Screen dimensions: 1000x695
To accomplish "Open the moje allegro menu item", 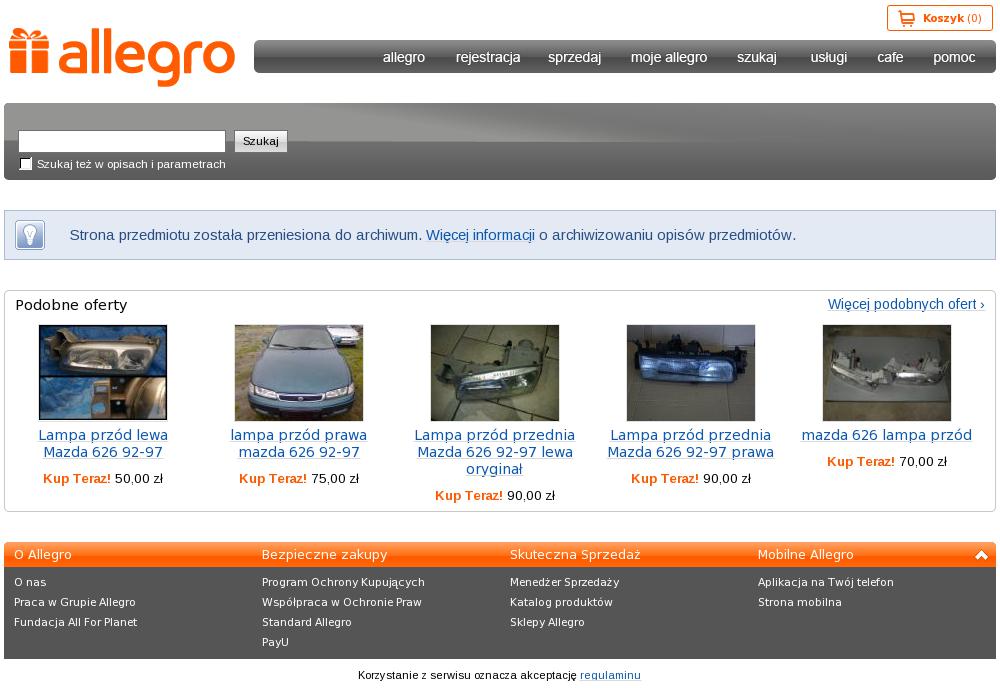I will point(669,57).
